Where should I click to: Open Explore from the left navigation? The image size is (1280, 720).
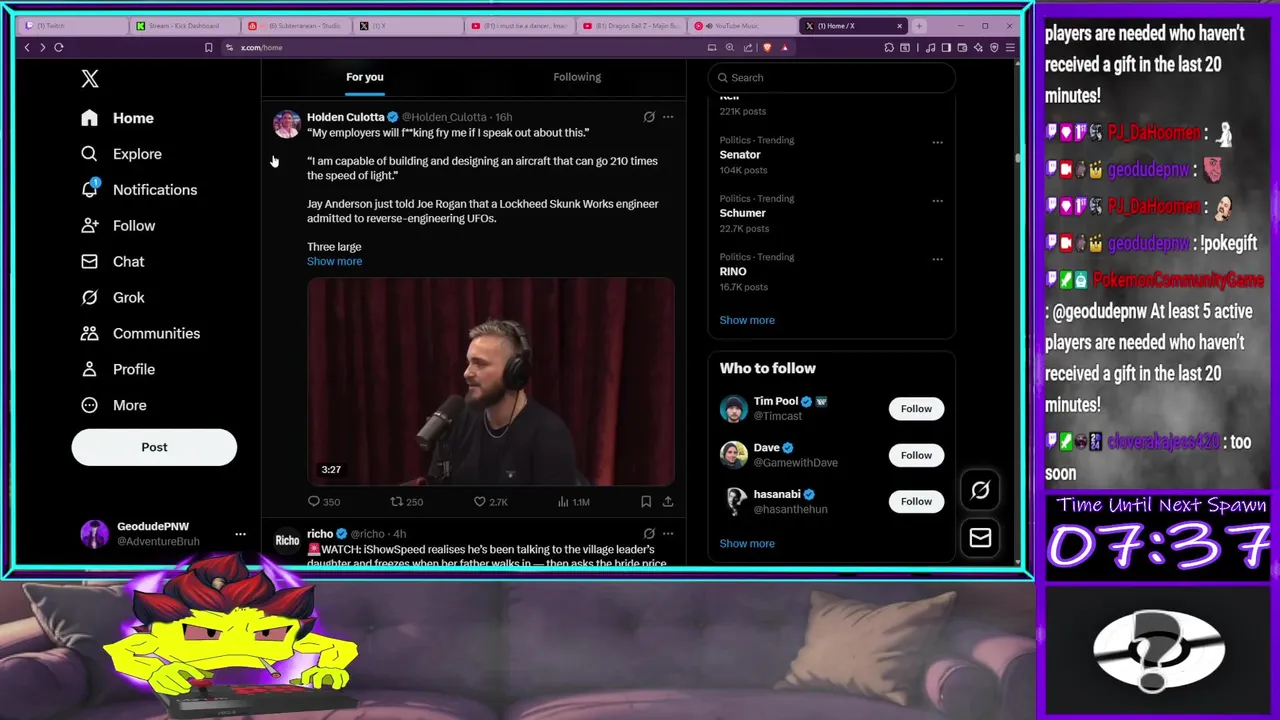pyautogui.click(x=122, y=154)
